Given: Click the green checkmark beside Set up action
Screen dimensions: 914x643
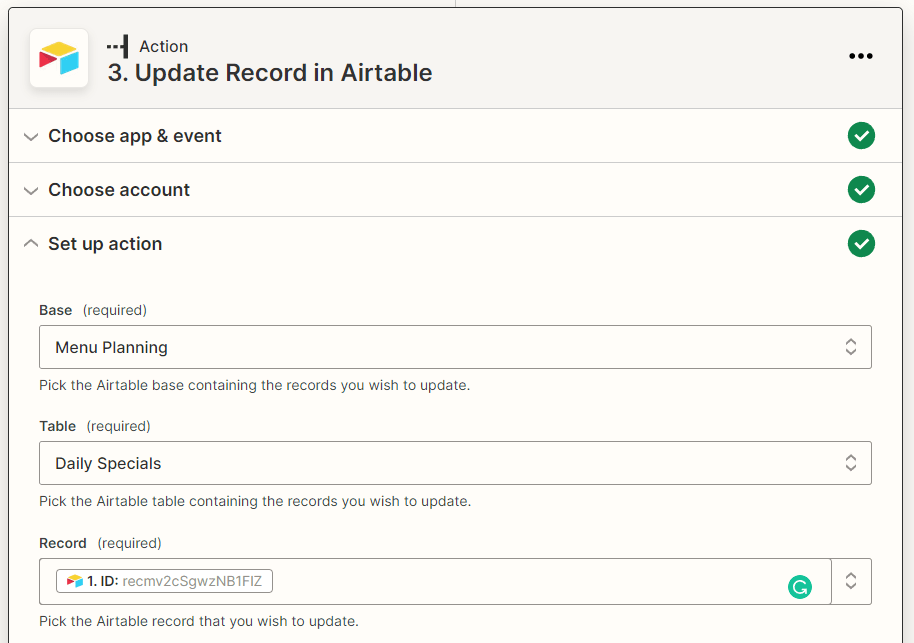Looking at the screenshot, I should [860, 244].
